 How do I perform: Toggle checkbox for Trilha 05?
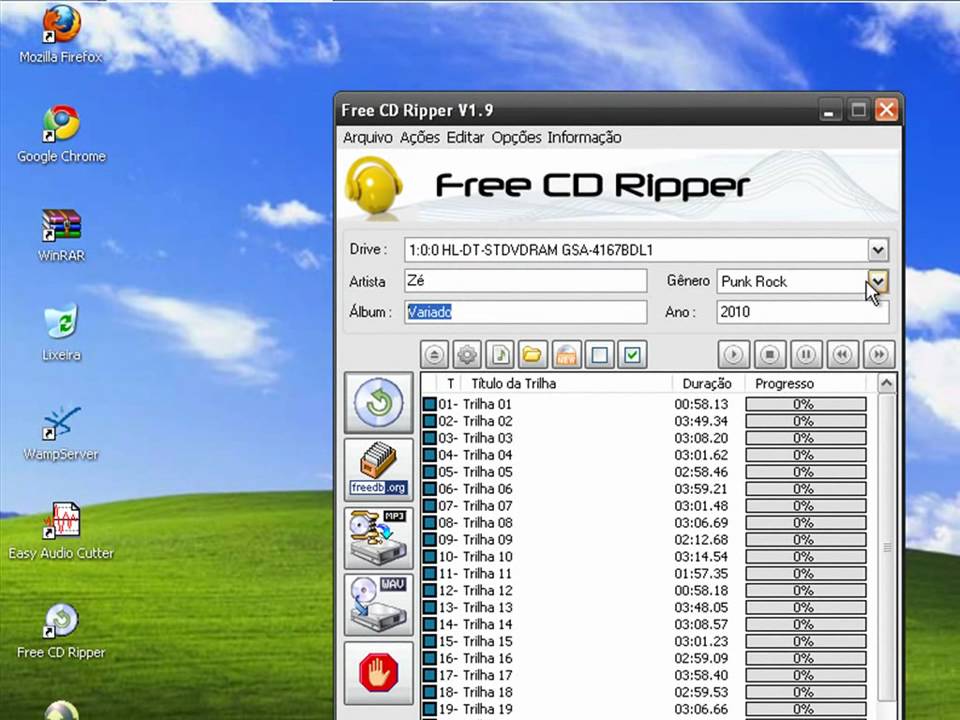point(430,472)
